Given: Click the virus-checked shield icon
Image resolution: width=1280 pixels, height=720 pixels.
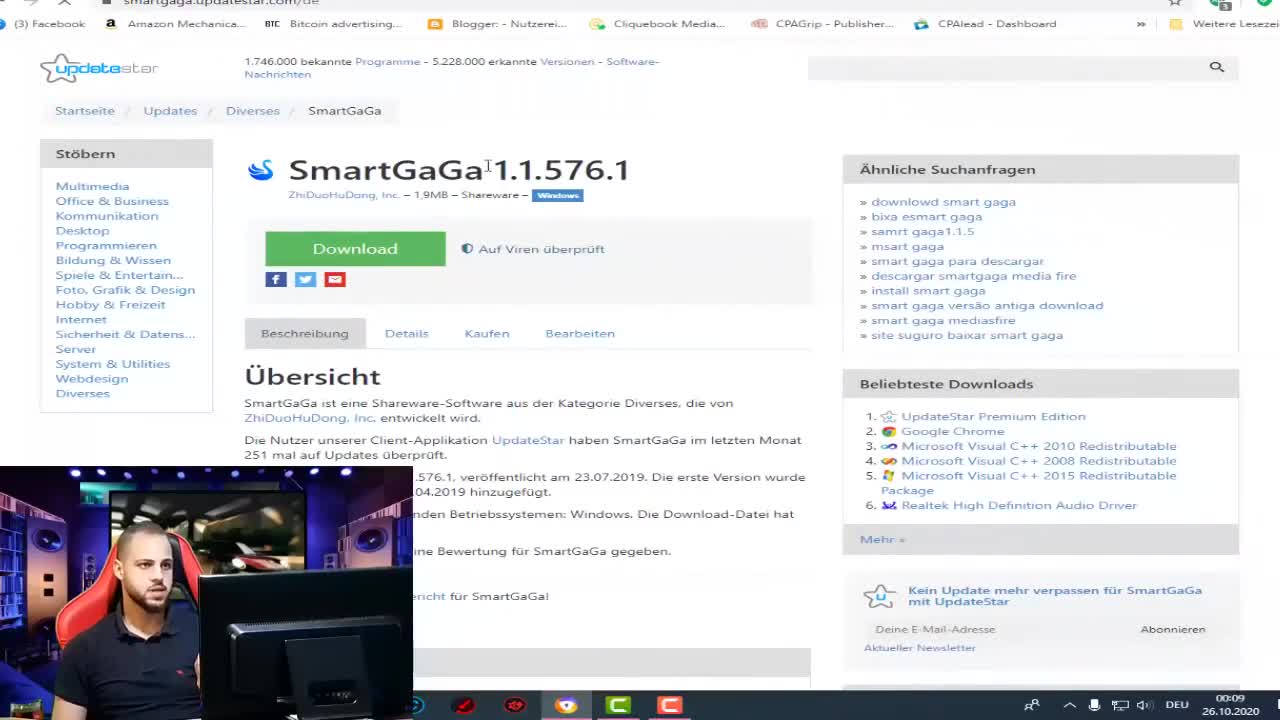Looking at the screenshot, I should coord(467,249).
